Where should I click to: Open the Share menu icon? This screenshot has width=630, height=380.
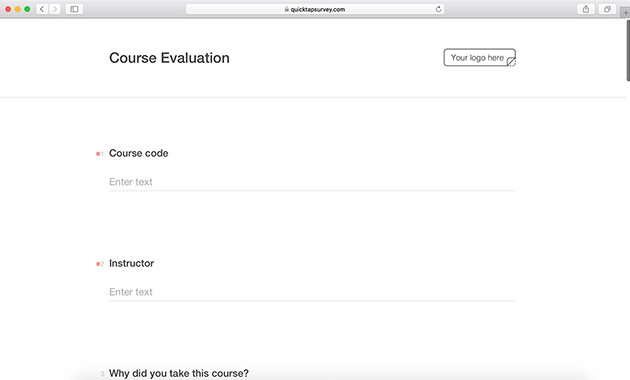point(586,9)
